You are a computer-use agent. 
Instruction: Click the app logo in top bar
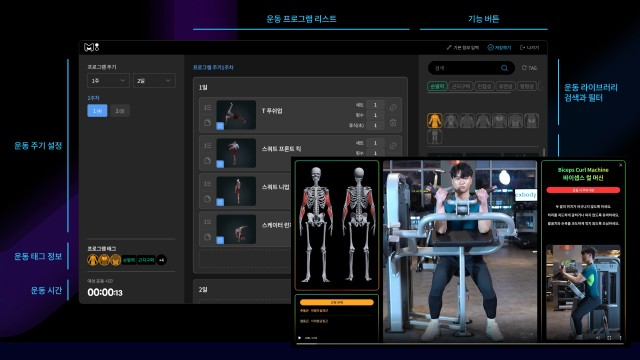tap(91, 47)
